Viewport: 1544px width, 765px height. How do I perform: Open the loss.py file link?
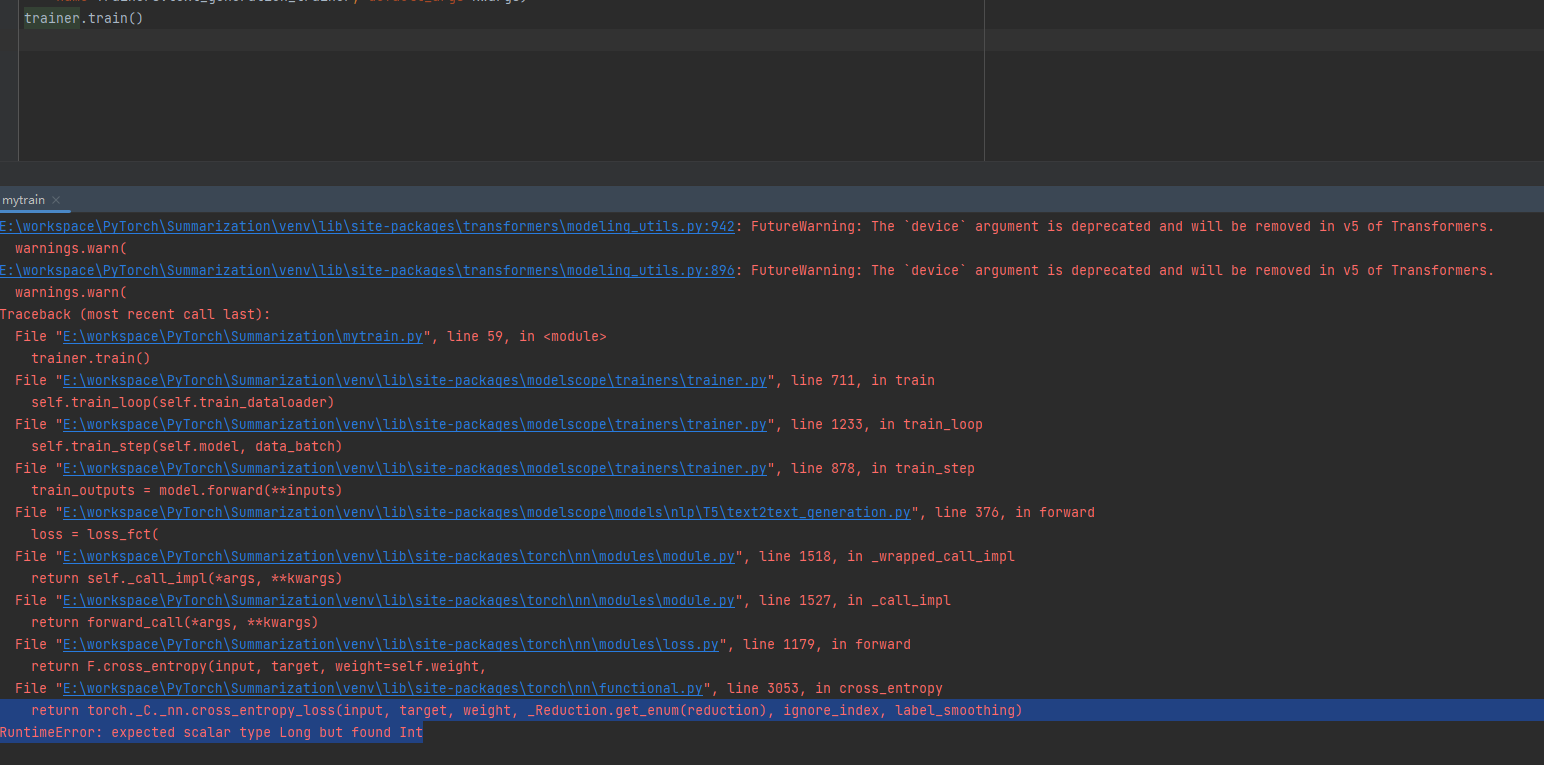click(391, 645)
